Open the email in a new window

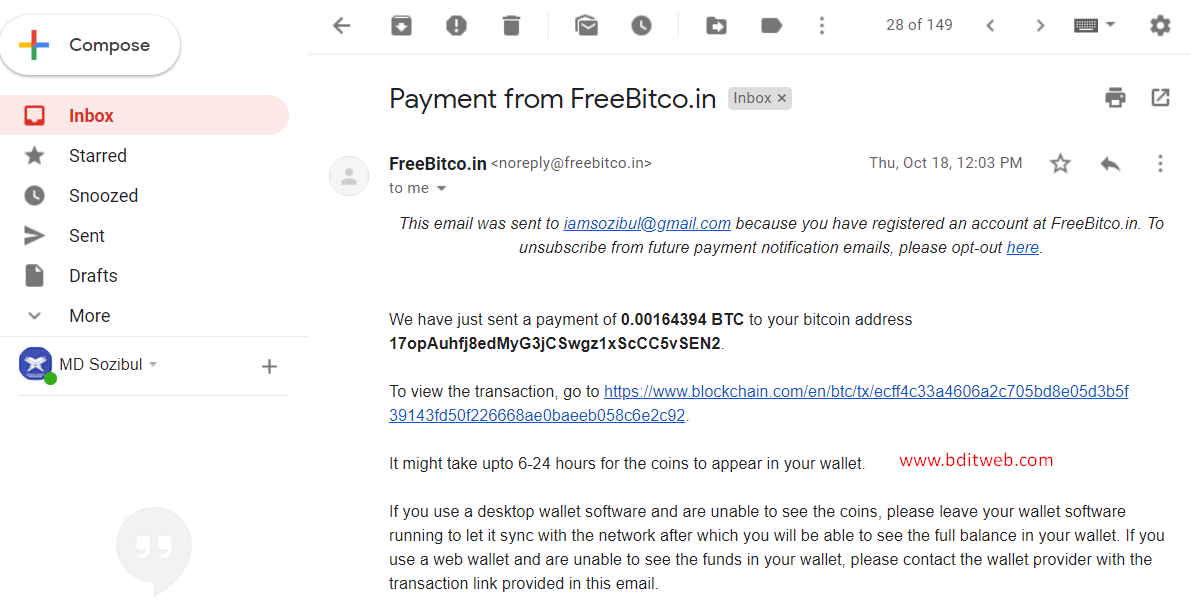1160,97
